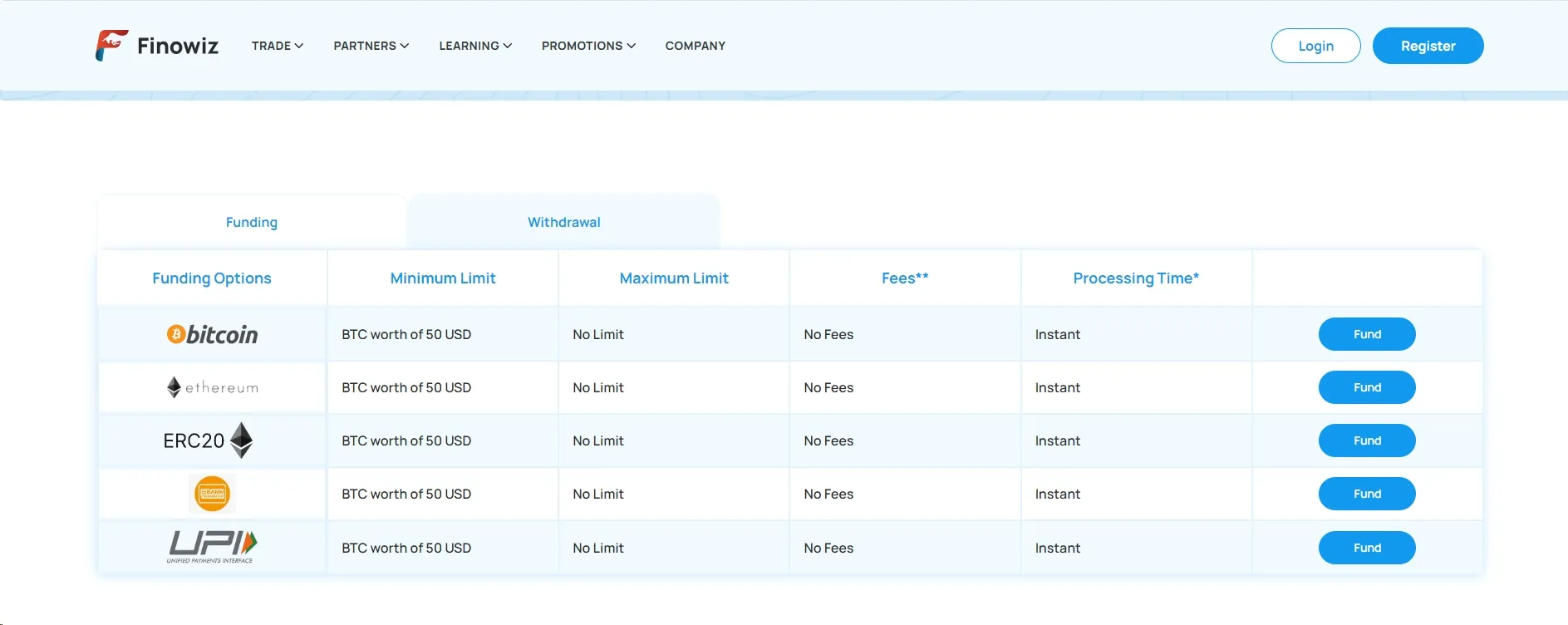The image size is (1568, 625).
Task: Expand the TRADE dropdown menu
Action: [278, 46]
